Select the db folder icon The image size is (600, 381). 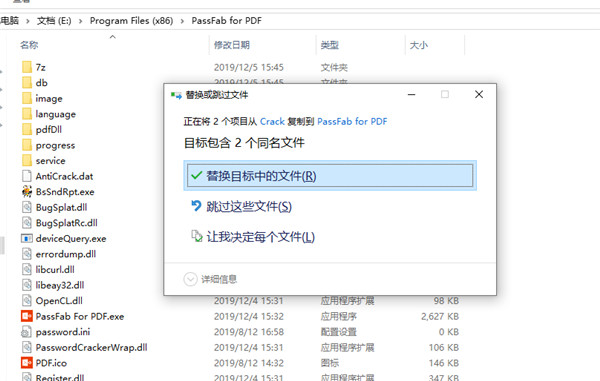pos(27,83)
